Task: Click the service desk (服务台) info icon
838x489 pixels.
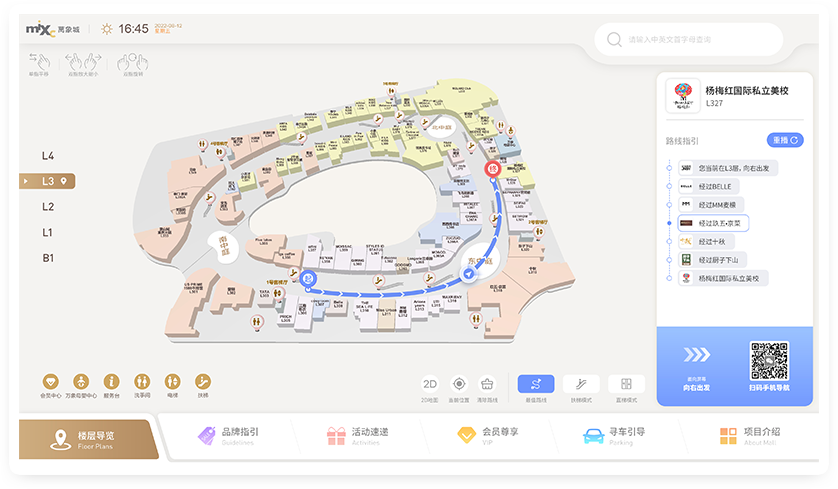Action: coord(111,382)
